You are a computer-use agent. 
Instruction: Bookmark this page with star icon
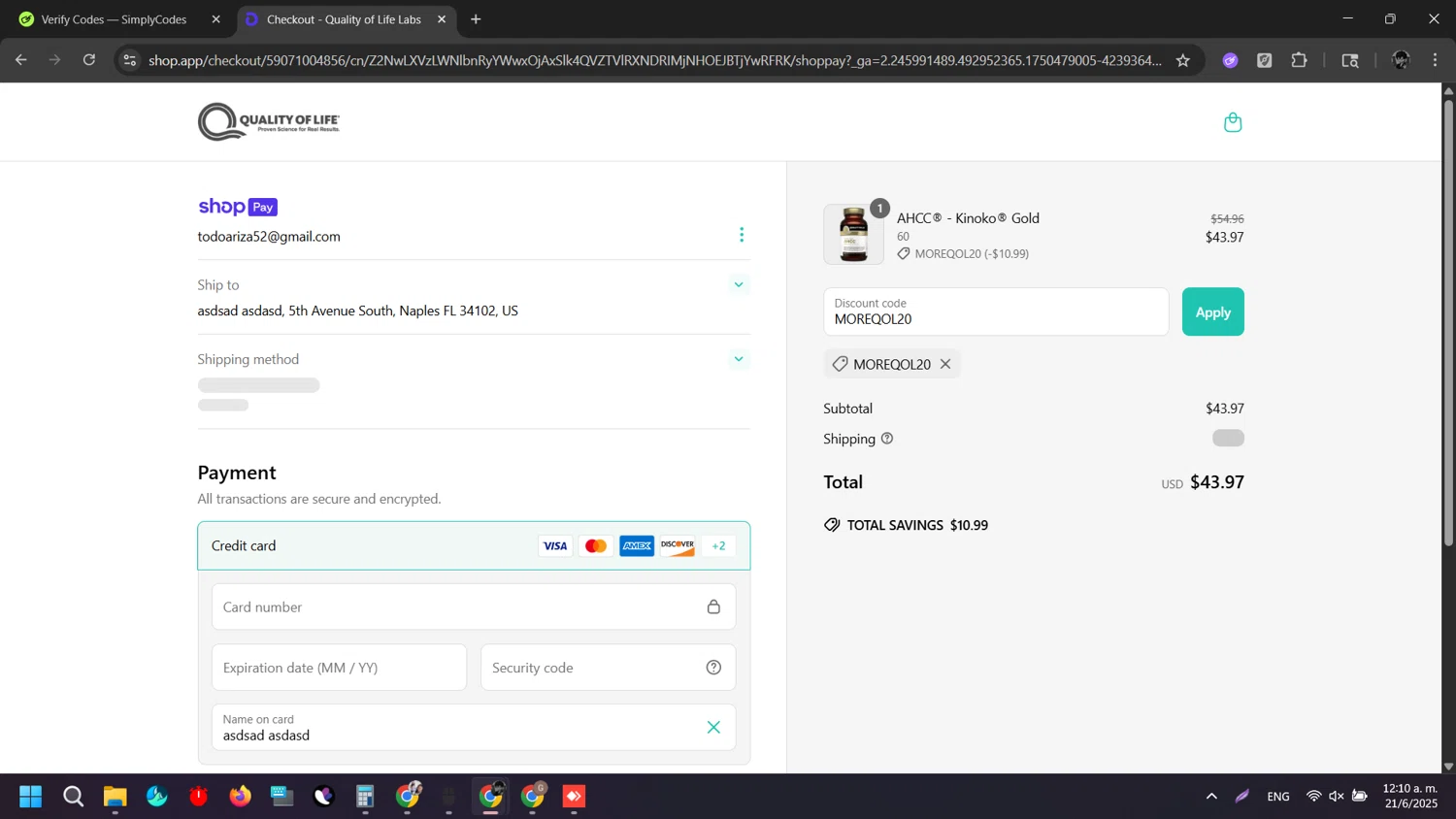pyautogui.click(x=1182, y=60)
